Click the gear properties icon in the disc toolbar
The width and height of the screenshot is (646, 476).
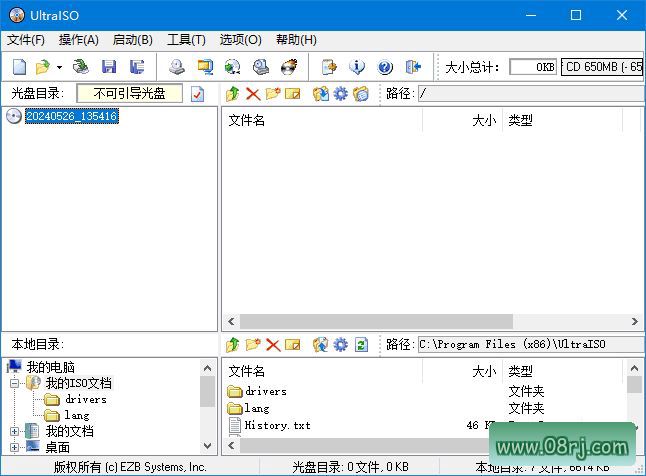point(340,94)
